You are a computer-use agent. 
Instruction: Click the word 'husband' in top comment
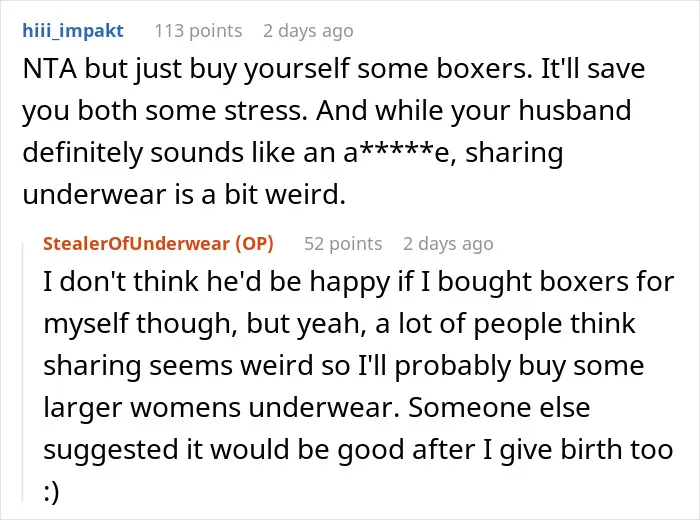click(x=575, y=111)
